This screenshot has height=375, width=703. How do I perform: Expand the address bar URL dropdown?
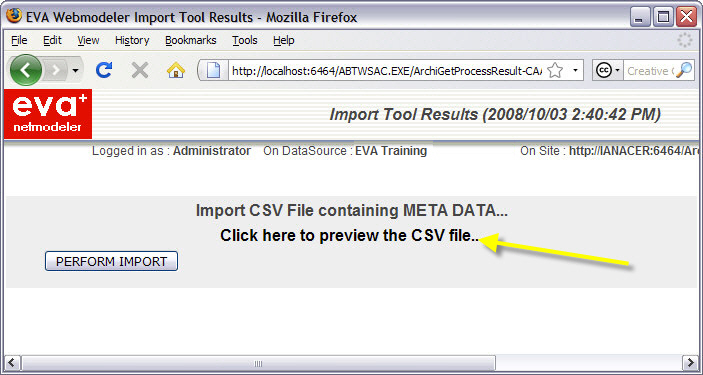tap(575, 70)
